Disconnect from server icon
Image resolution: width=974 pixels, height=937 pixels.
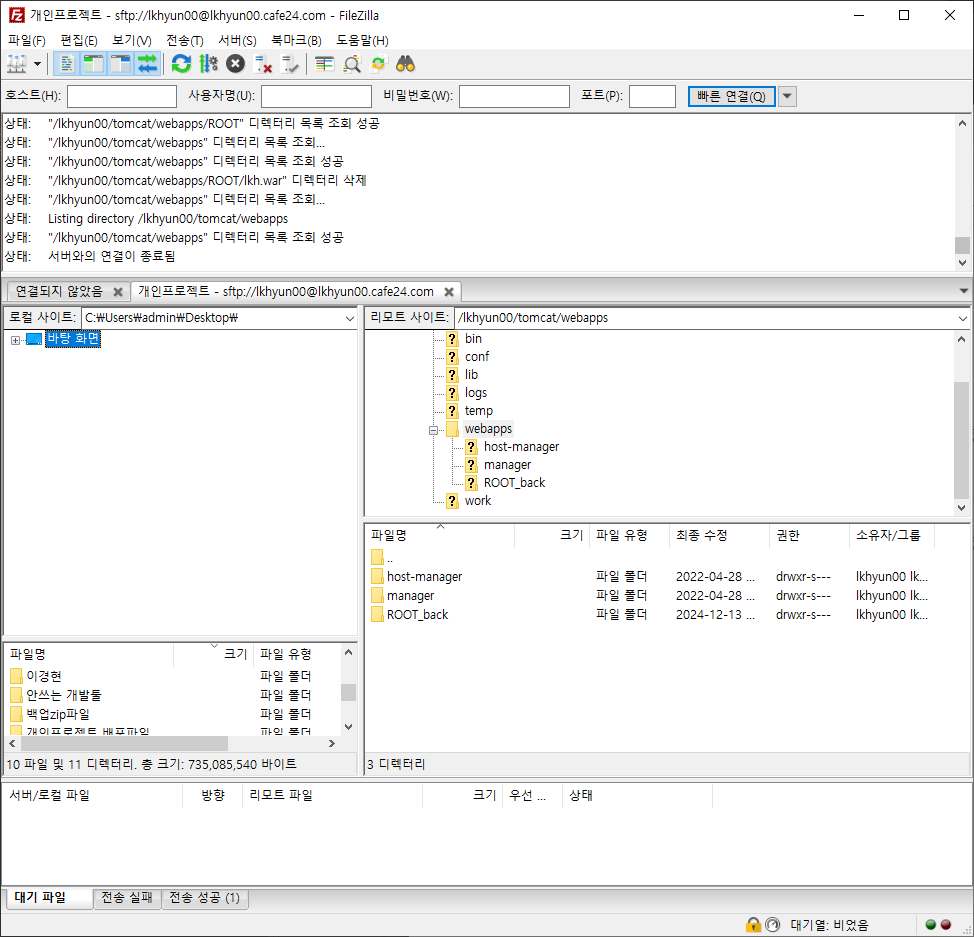click(x=263, y=64)
